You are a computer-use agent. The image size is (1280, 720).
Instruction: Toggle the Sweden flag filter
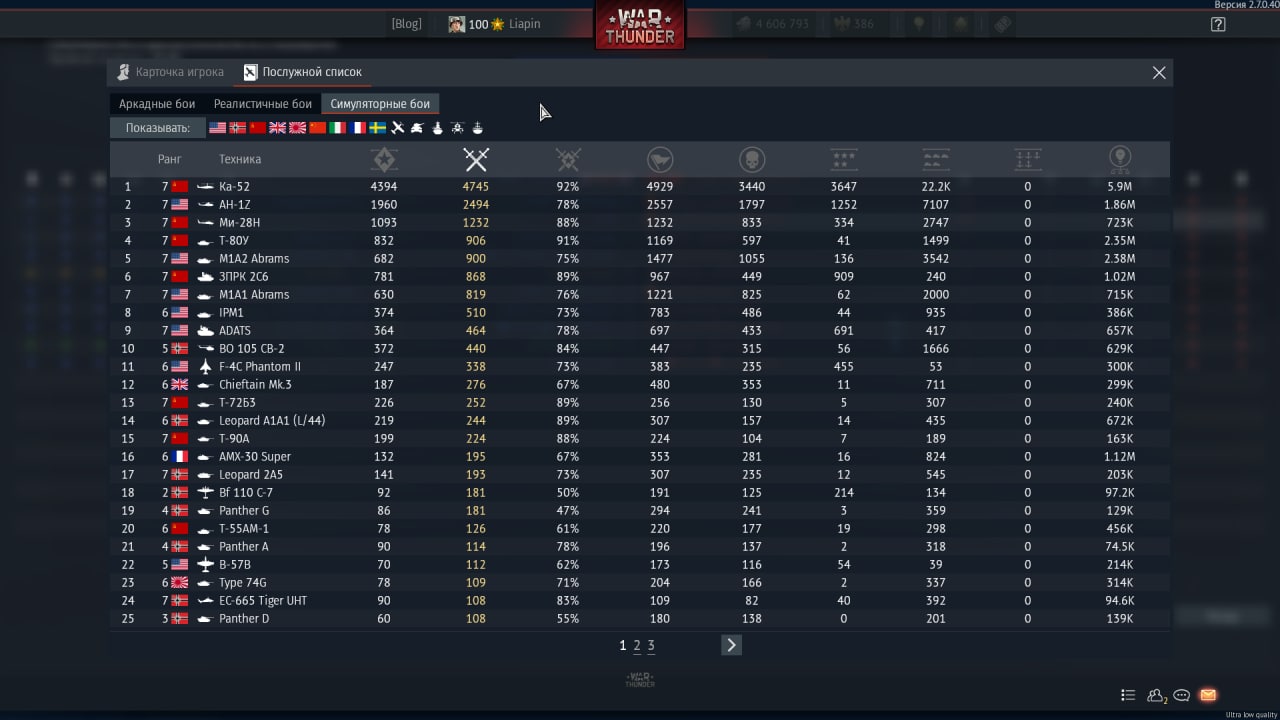point(378,128)
